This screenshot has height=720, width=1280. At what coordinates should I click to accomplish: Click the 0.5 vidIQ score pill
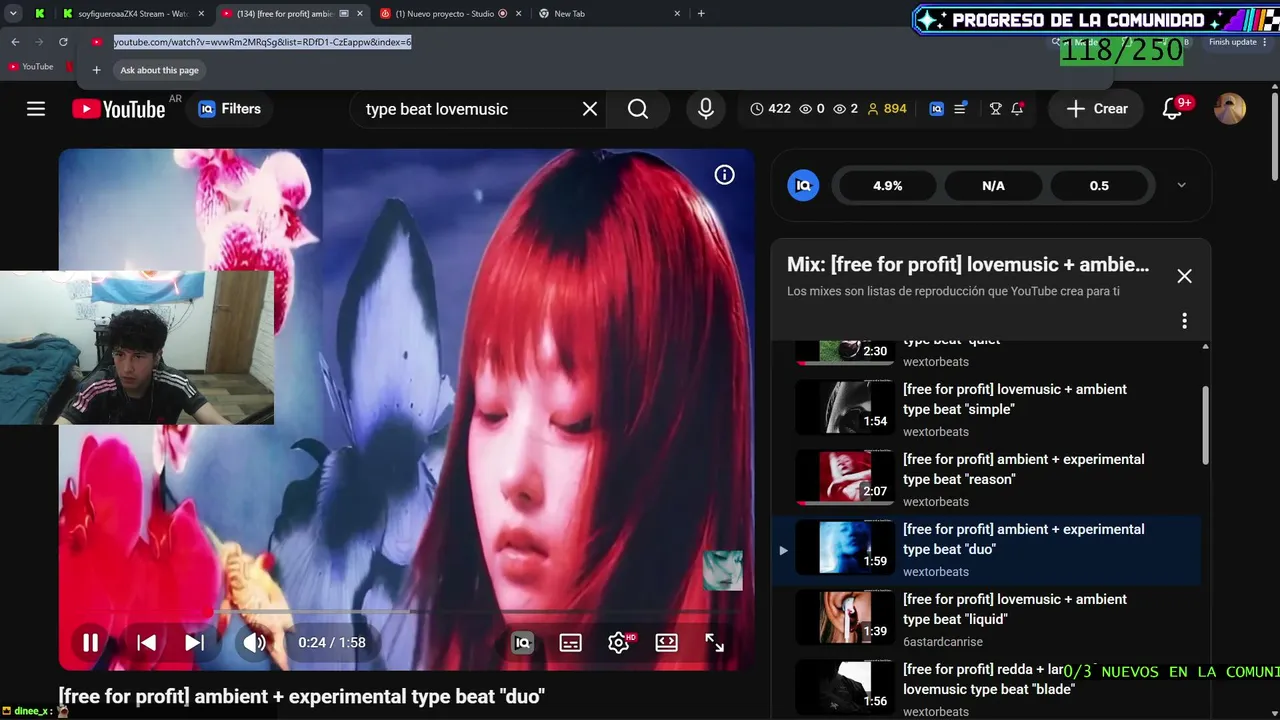tap(1099, 186)
